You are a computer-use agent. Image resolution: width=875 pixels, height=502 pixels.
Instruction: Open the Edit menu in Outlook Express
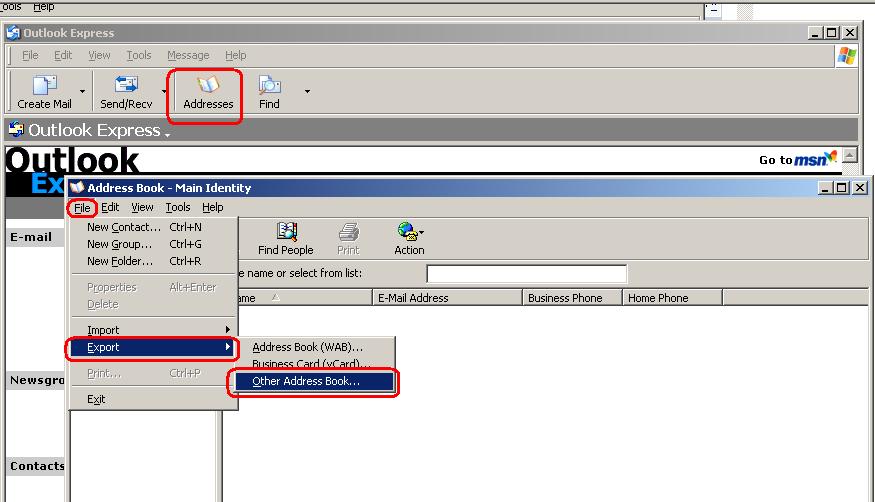click(63, 55)
